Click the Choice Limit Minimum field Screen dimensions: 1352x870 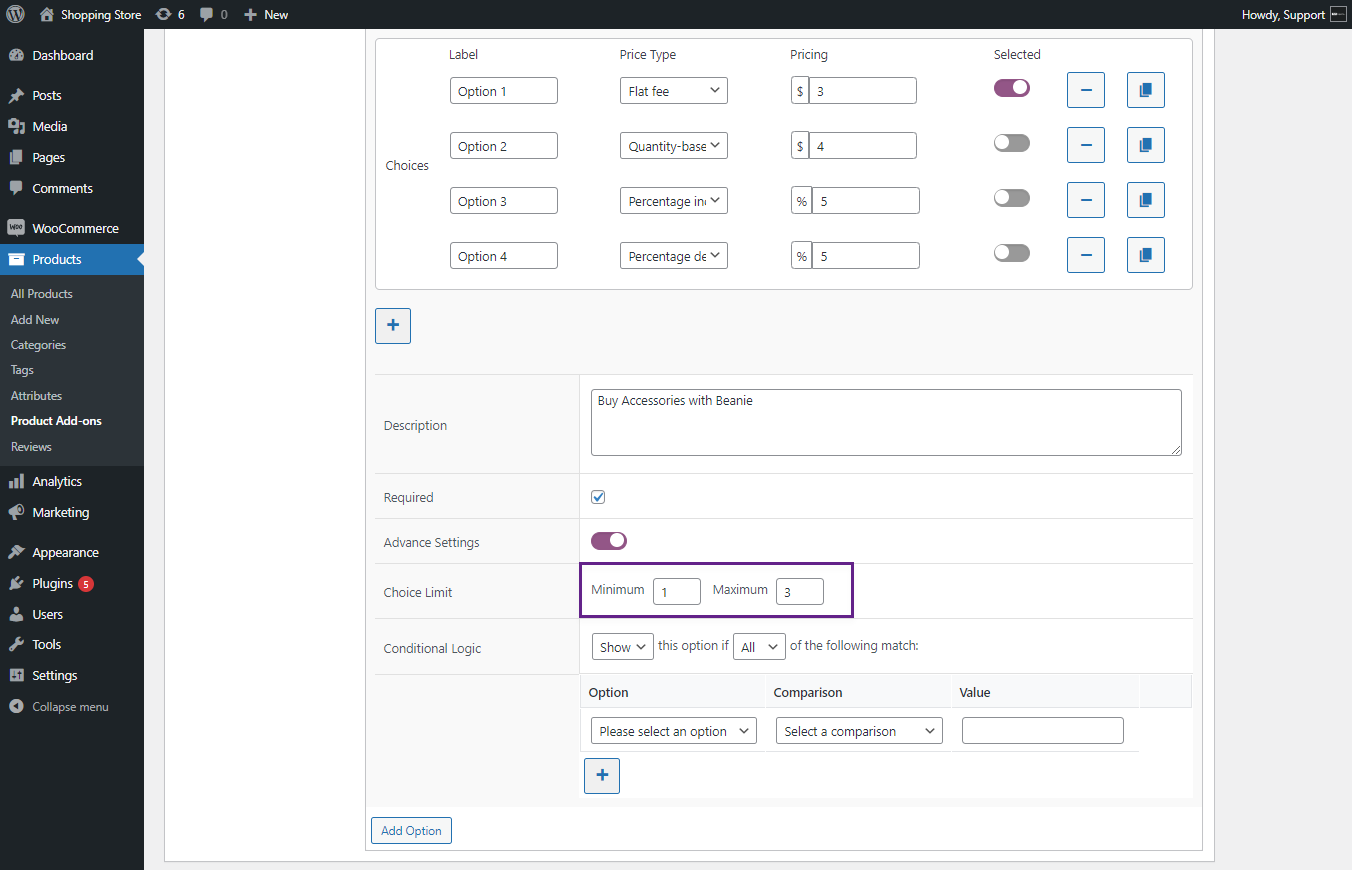click(677, 592)
